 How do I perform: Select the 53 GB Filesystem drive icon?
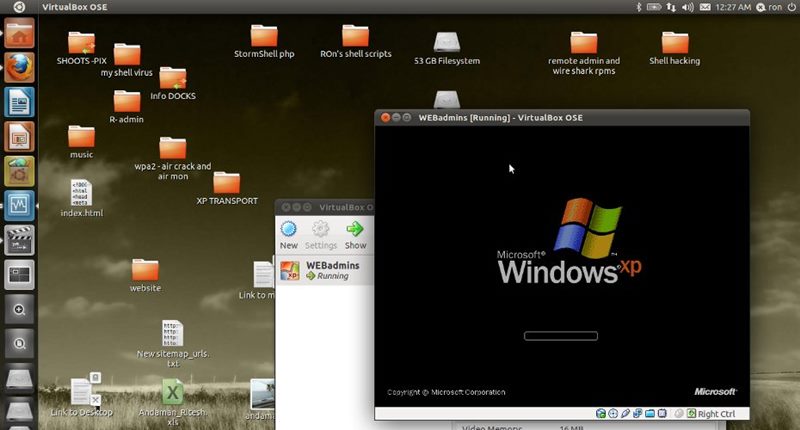(447, 48)
